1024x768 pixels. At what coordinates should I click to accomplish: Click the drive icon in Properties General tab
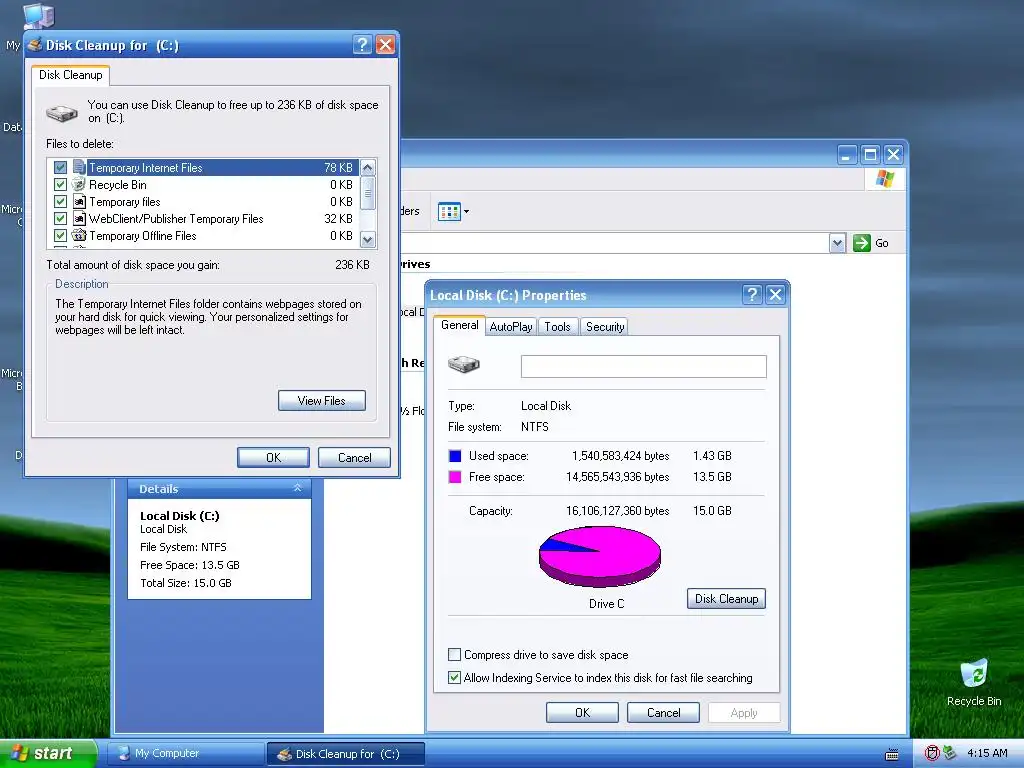point(464,364)
